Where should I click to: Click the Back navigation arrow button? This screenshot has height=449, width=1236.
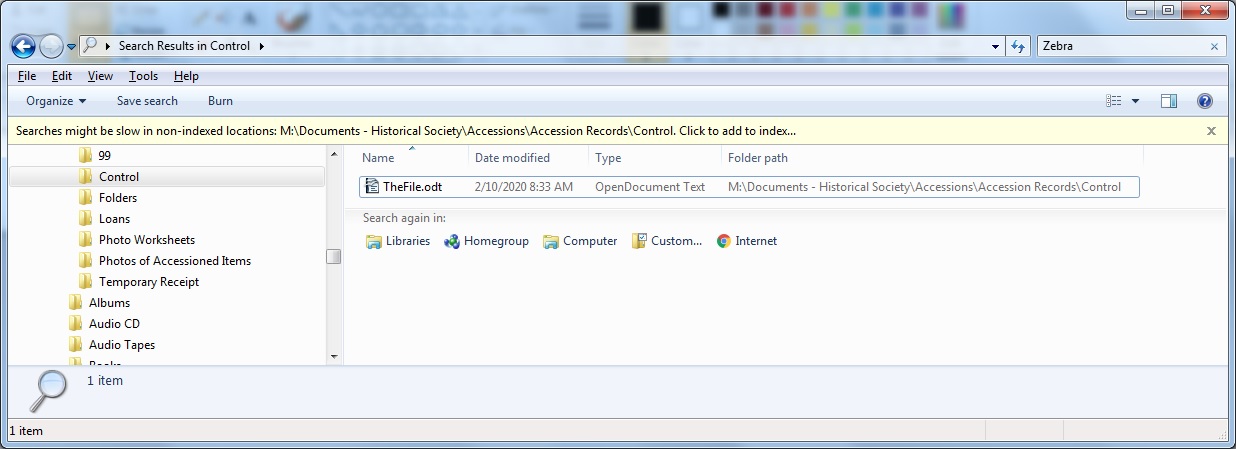click(23, 46)
